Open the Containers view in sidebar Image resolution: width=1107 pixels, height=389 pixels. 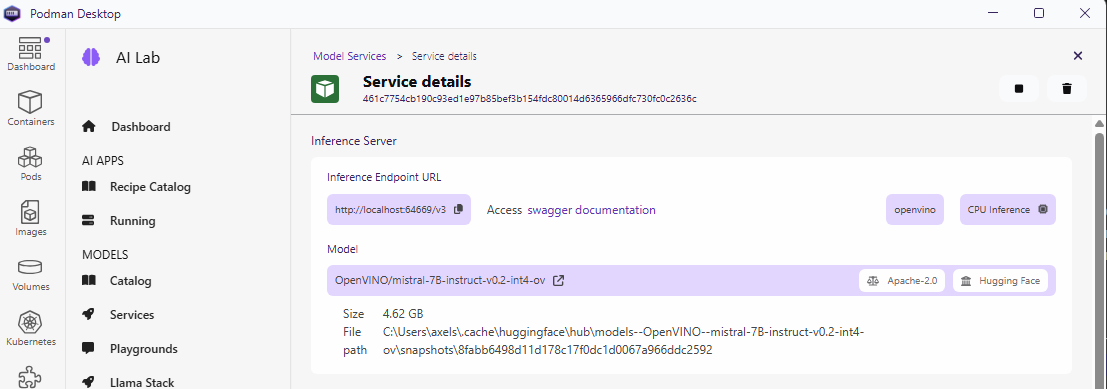click(30, 107)
